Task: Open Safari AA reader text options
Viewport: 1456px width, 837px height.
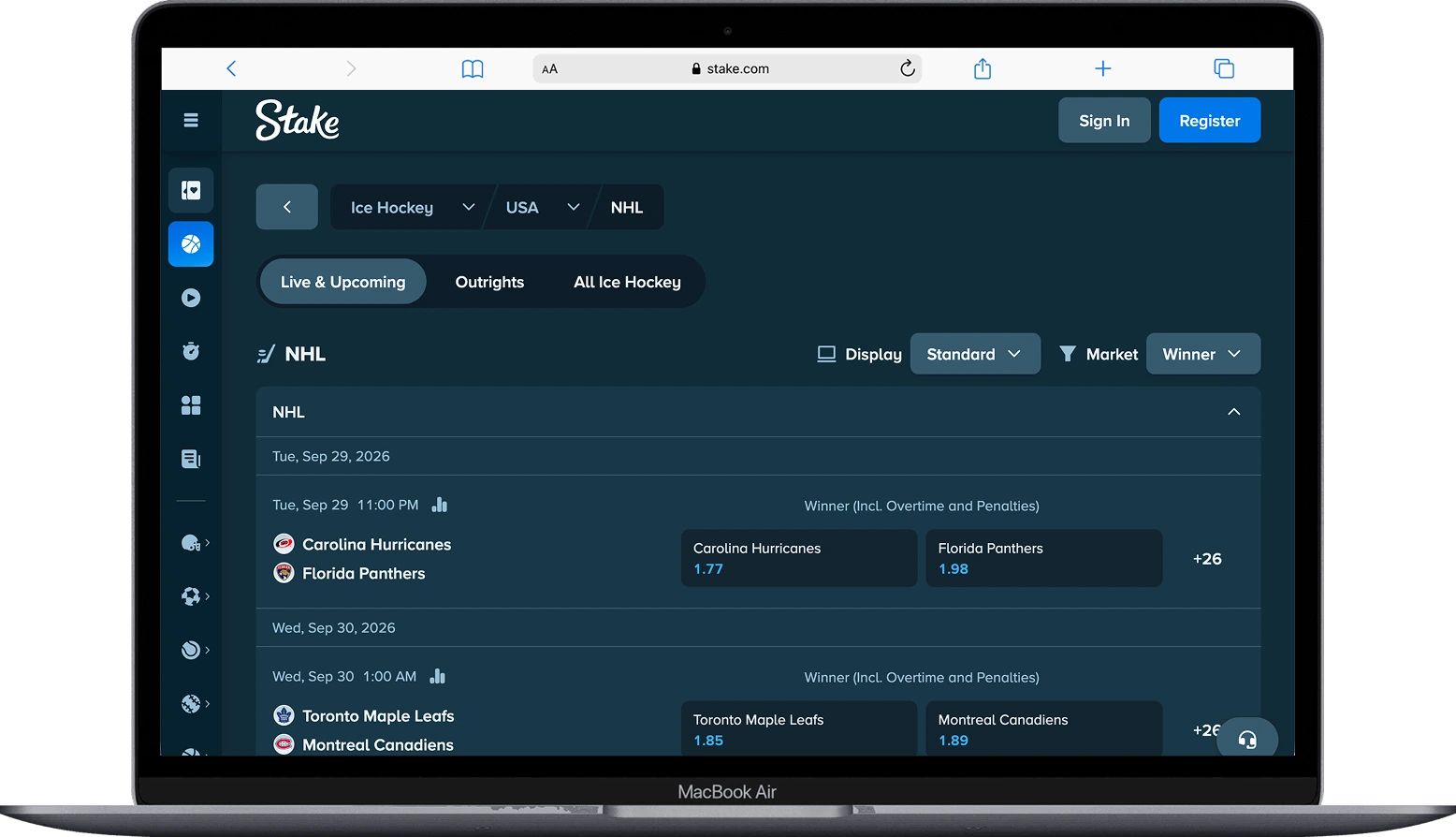Action: (550, 69)
